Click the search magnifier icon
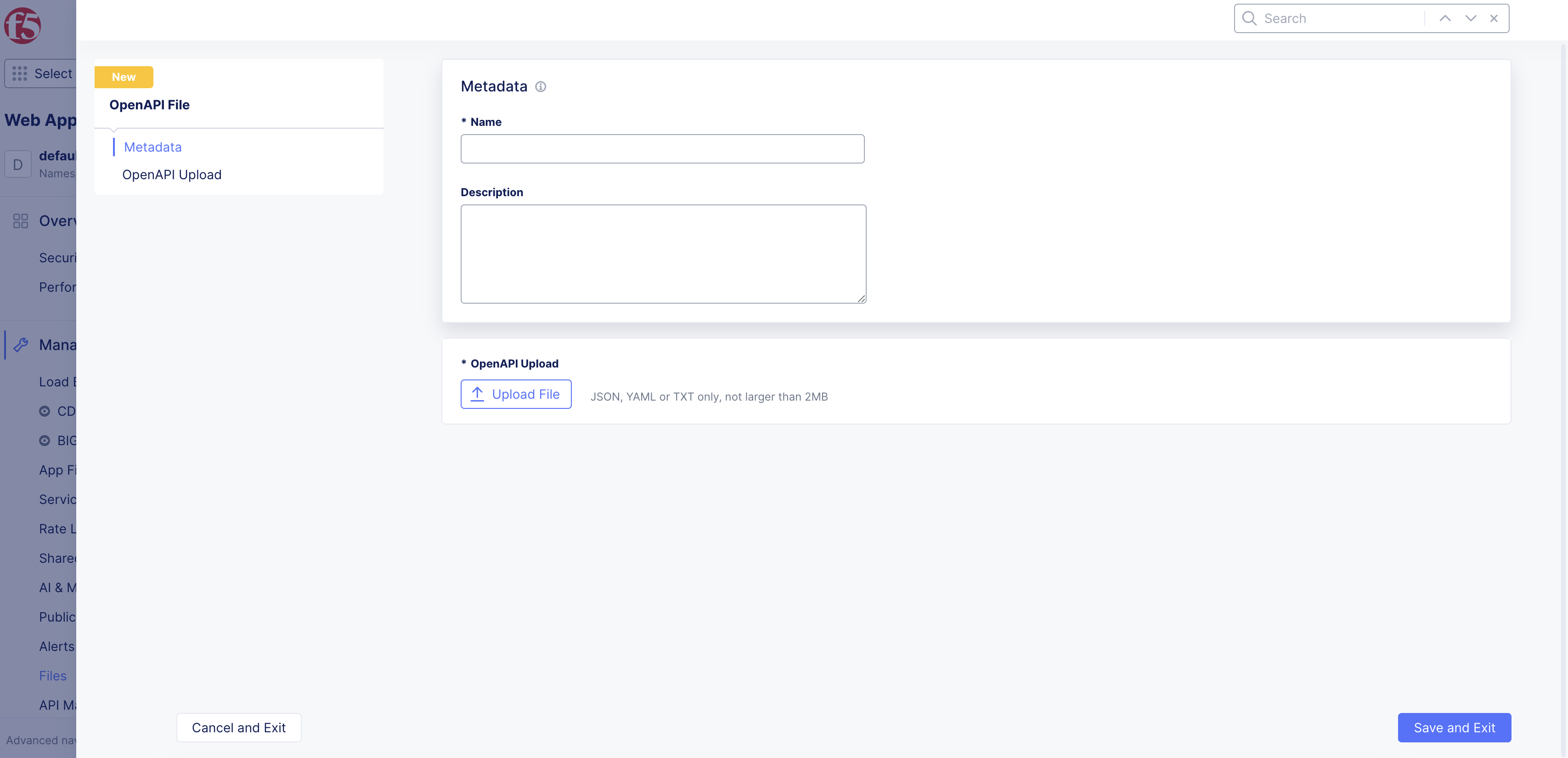This screenshot has height=758, width=1568. point(1249,18)
